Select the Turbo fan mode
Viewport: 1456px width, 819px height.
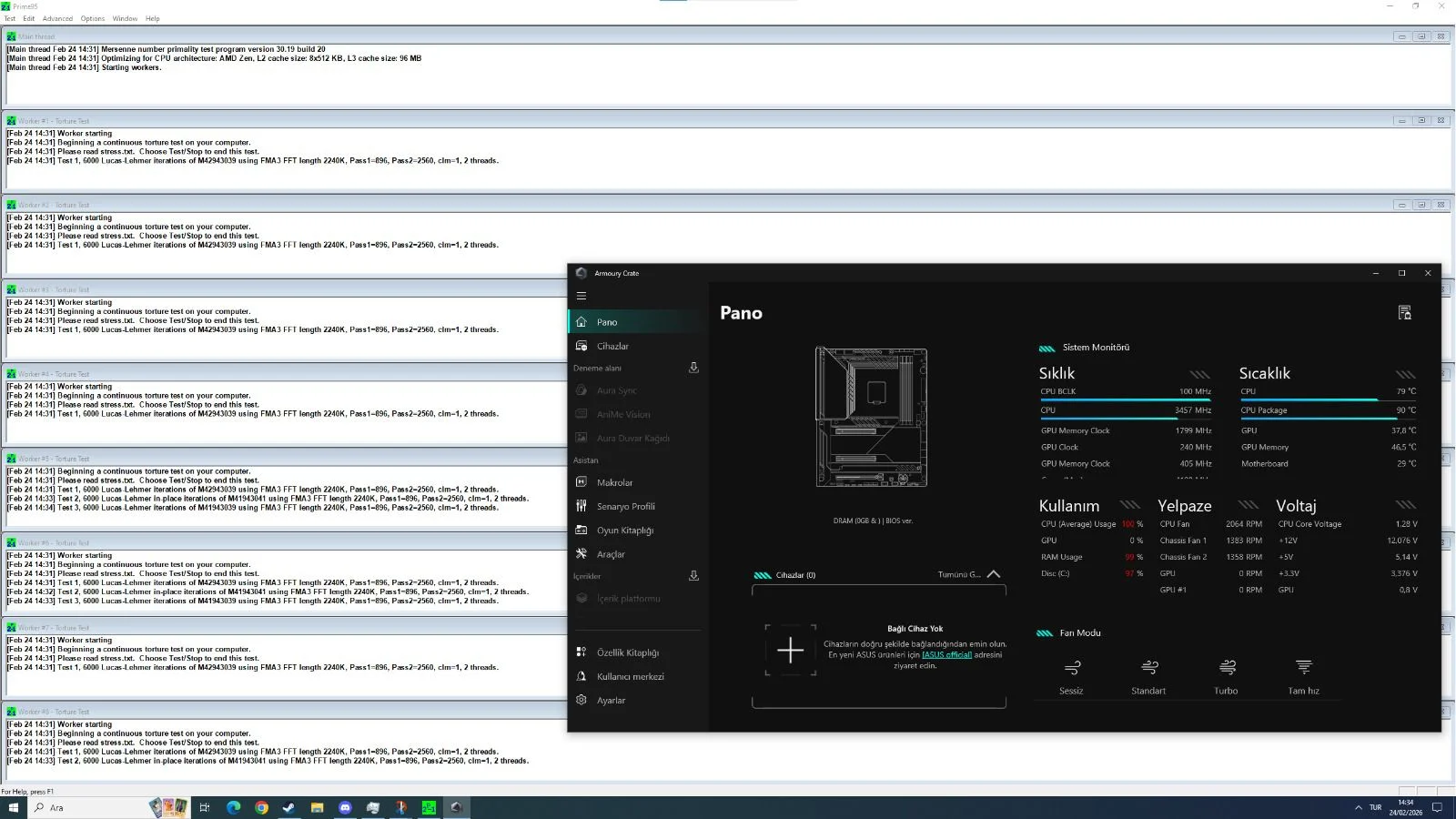pos(1226,677)
